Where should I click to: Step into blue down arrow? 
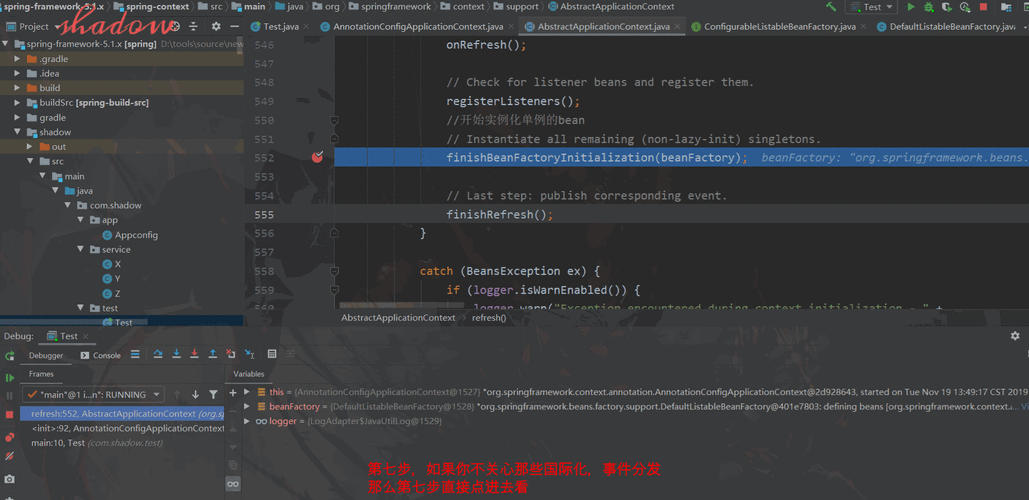tap(176, 354)
